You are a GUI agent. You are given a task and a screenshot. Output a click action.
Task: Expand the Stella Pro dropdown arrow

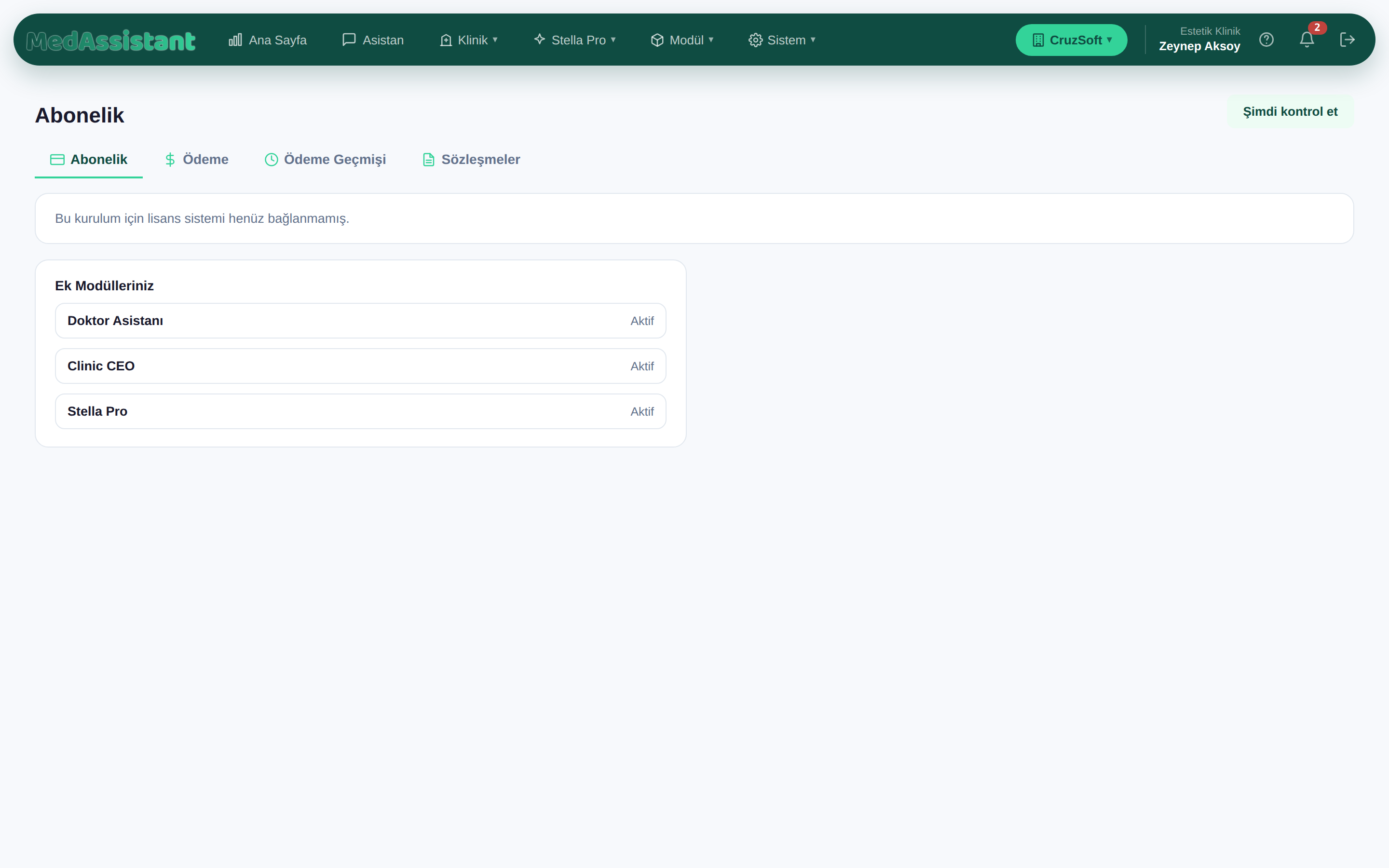pyautogui.click(x=613, y=40)
